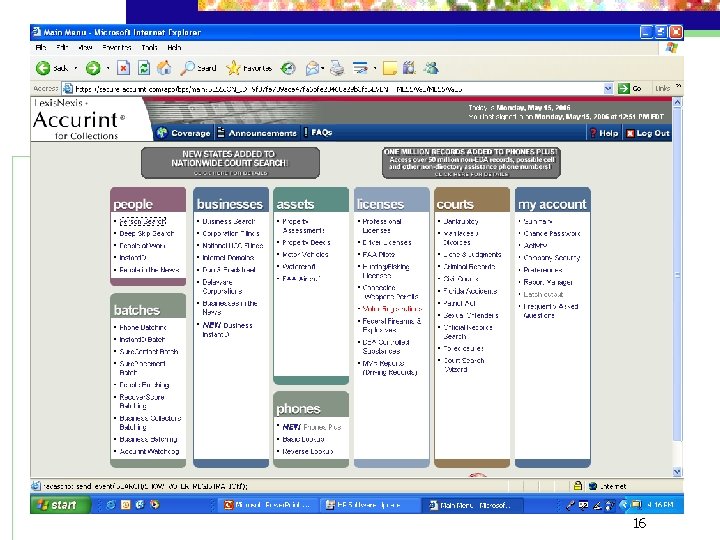
Task: Click the Person Search link
Action: pyautogui.click(x=142, y=222)
